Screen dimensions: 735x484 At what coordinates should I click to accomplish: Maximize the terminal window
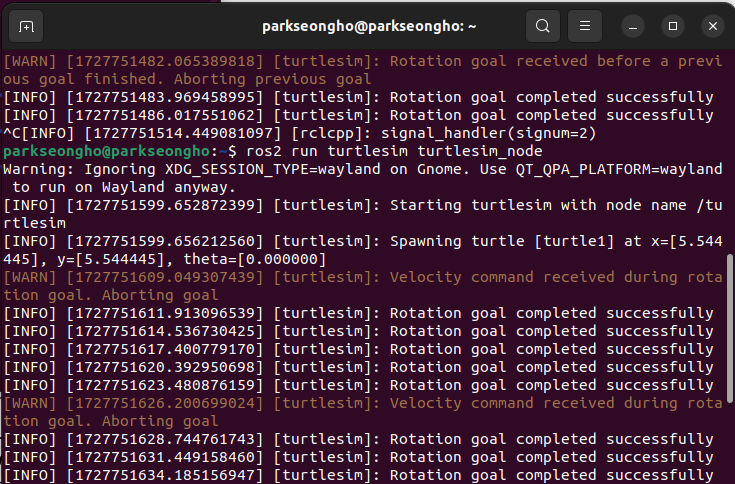tap(673, 26)
